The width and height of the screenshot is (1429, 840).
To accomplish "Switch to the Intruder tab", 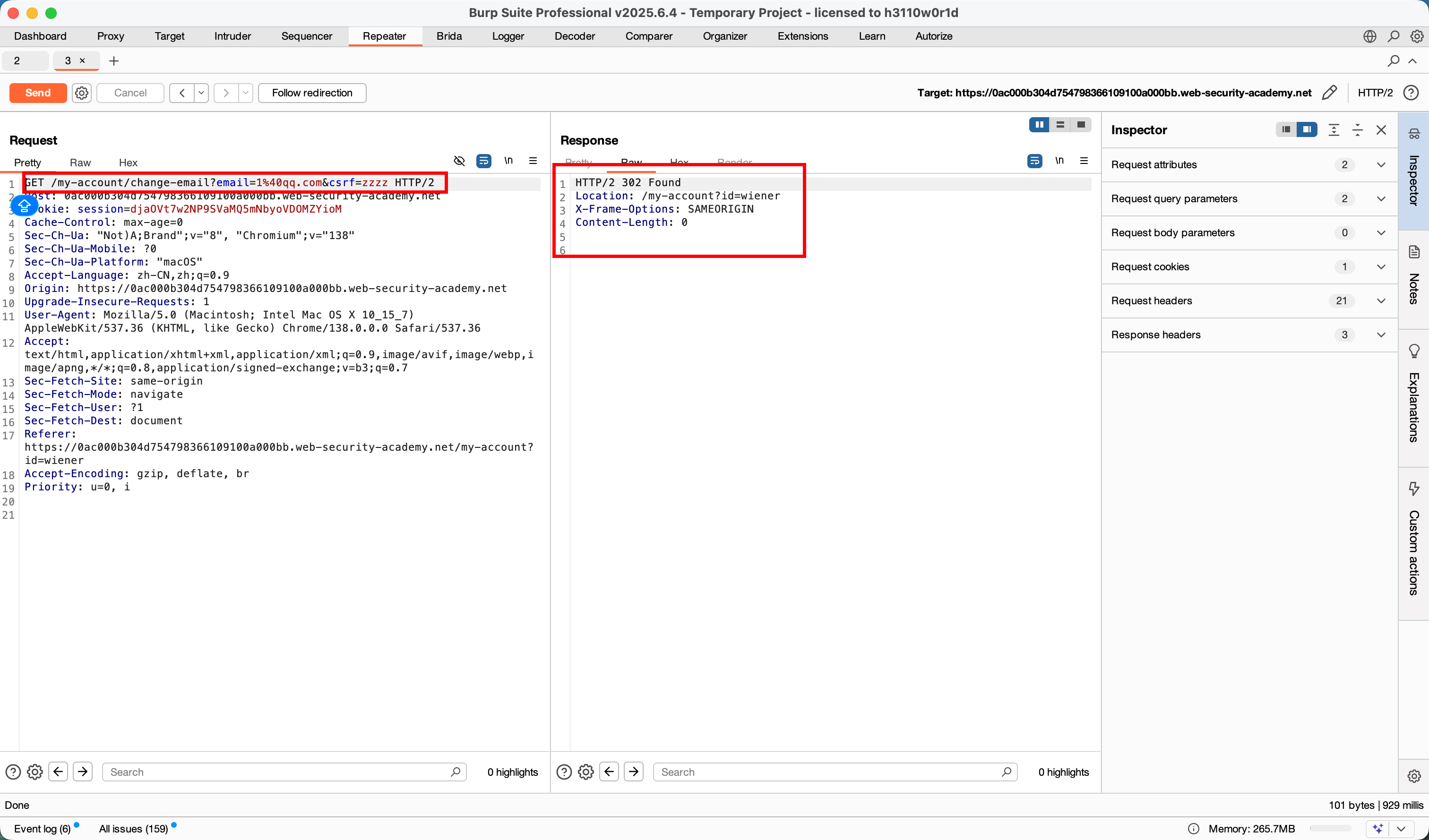I will (232, 36).
